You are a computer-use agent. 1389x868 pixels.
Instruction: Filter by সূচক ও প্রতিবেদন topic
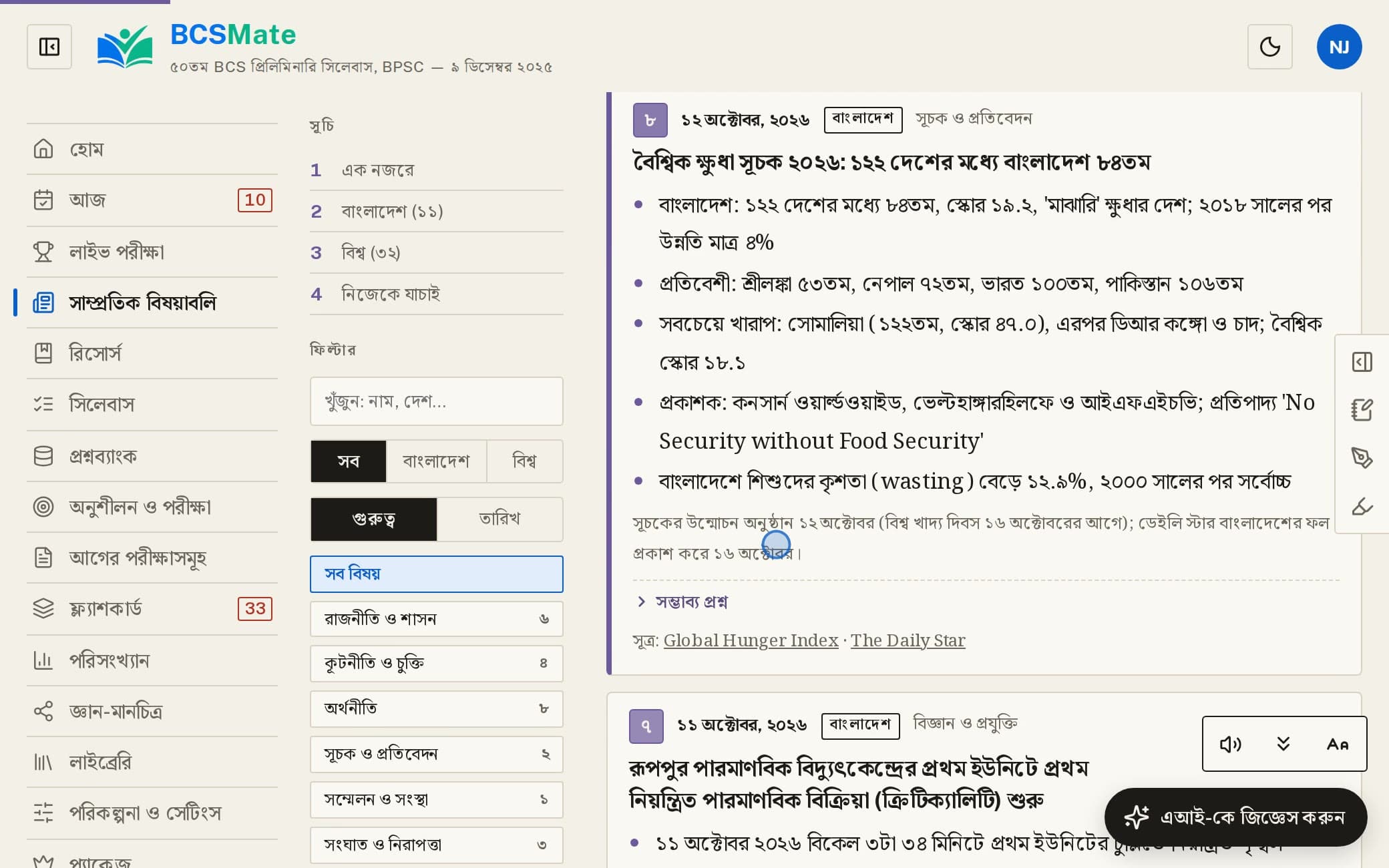pos(437,754)
